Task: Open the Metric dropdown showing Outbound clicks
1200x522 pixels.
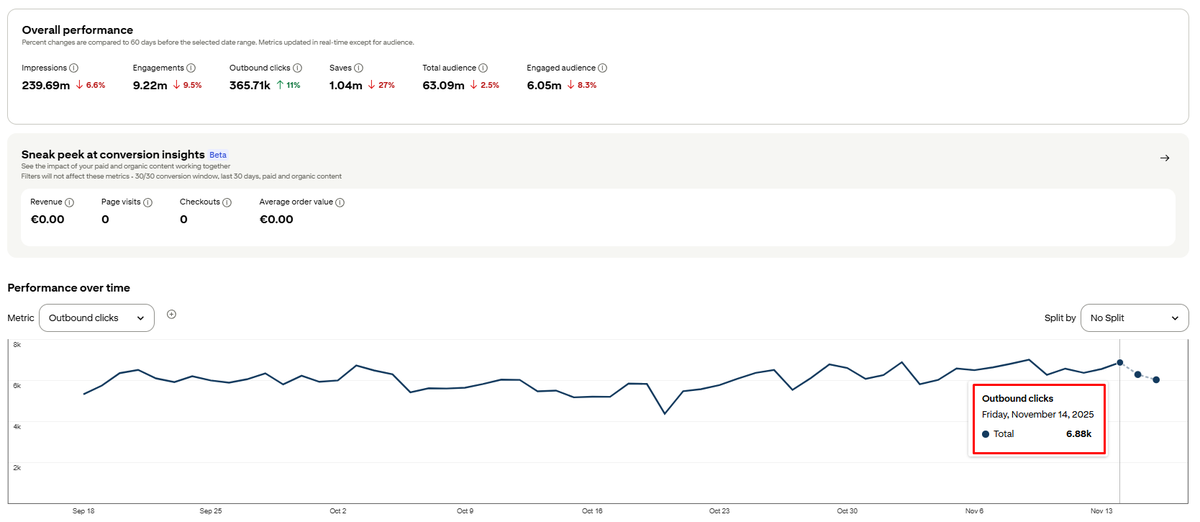Action: (x=97, y=318)
